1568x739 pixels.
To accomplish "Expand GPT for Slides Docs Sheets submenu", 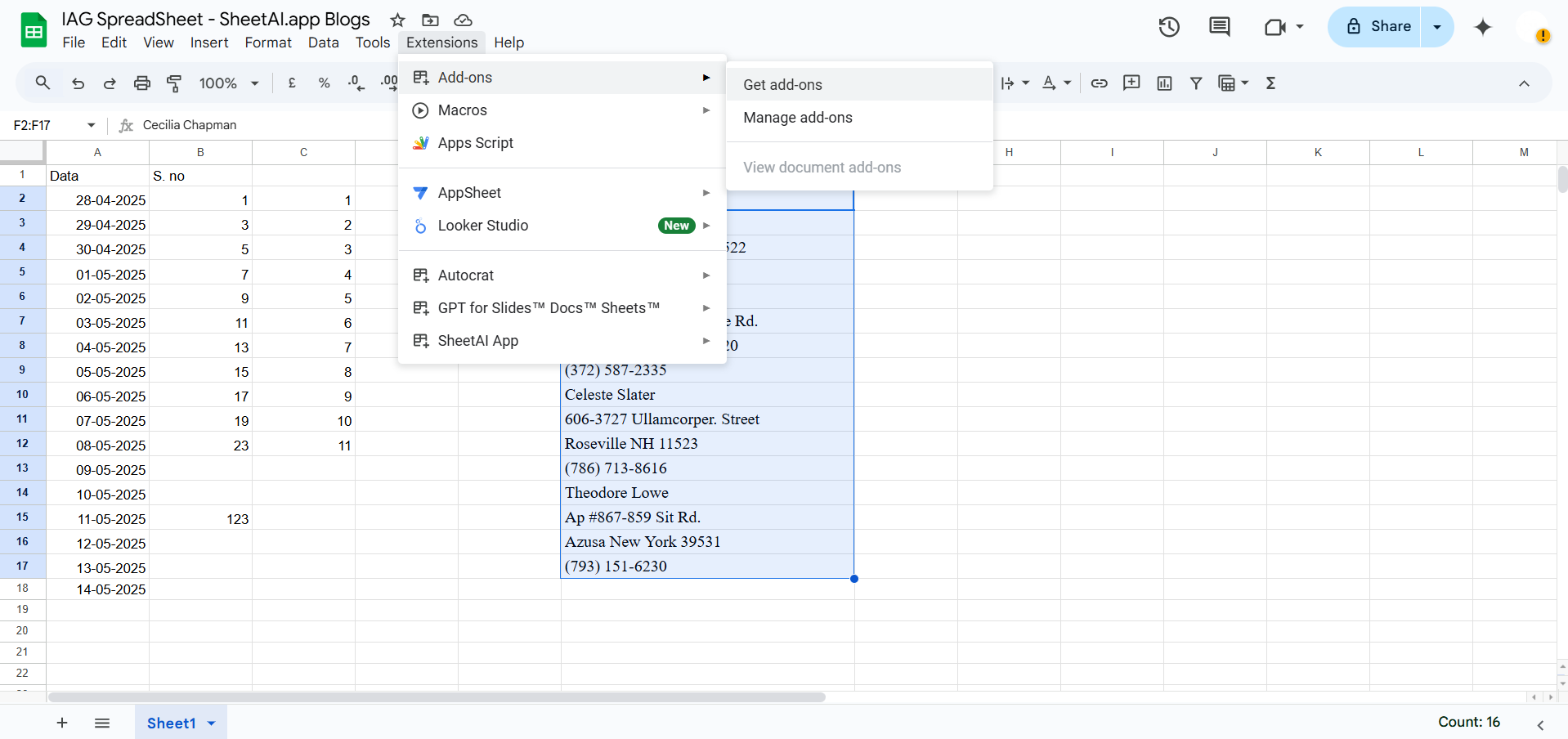I will tap(562, 308).
